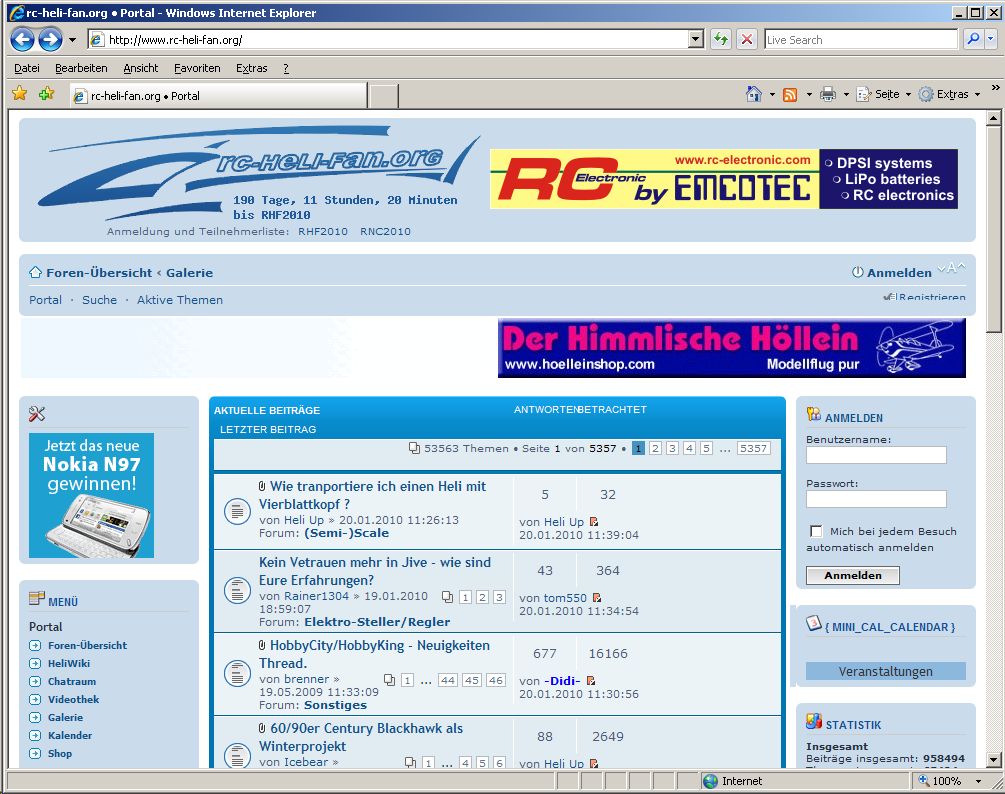Open the Home page icon in toolbar
This screenshot has width=1005, height=794.
point(754,94)
